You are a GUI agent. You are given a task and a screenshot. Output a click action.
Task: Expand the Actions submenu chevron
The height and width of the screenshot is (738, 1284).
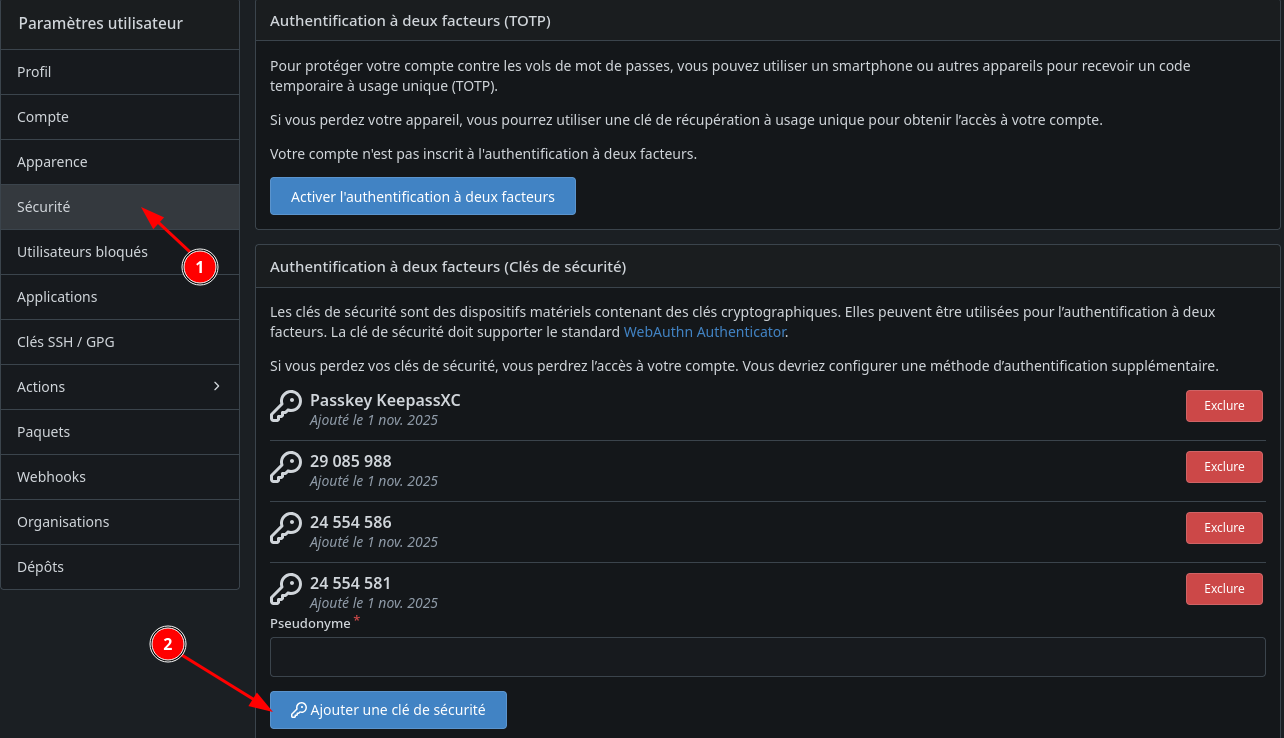(x=217, y=386)
